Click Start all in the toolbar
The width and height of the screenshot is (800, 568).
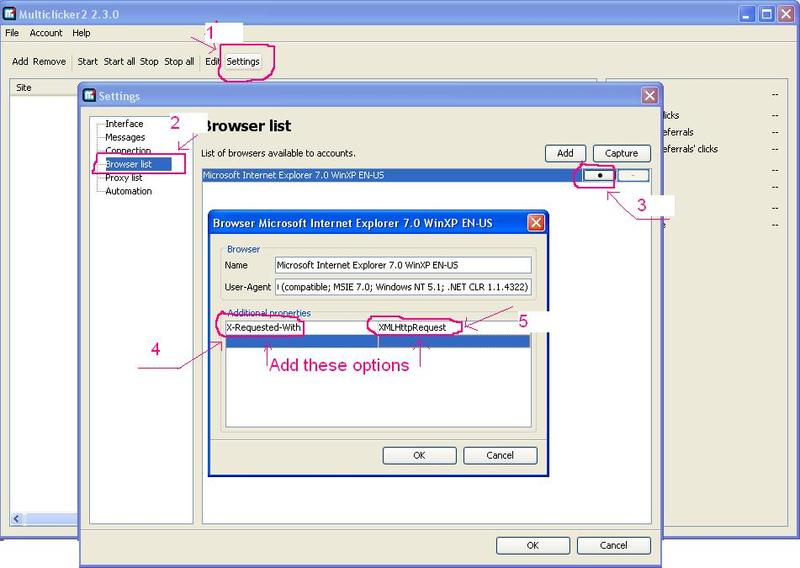(119, 61)
